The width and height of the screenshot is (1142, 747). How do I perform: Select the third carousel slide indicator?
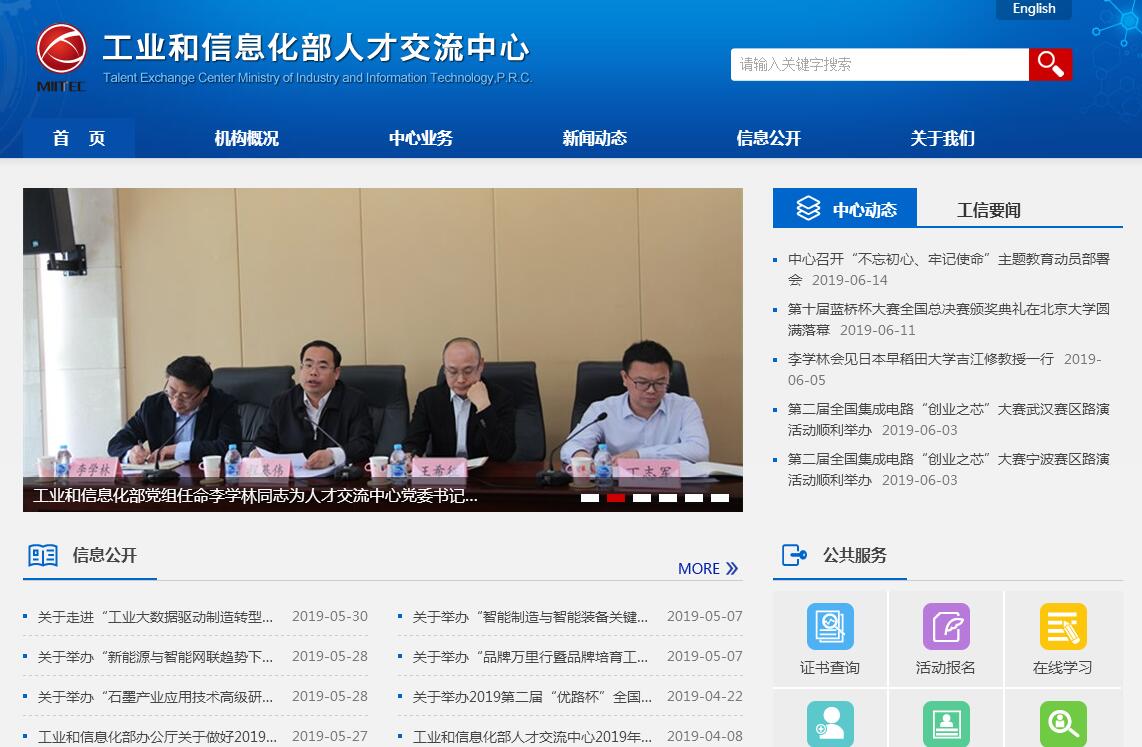(642, 498)
